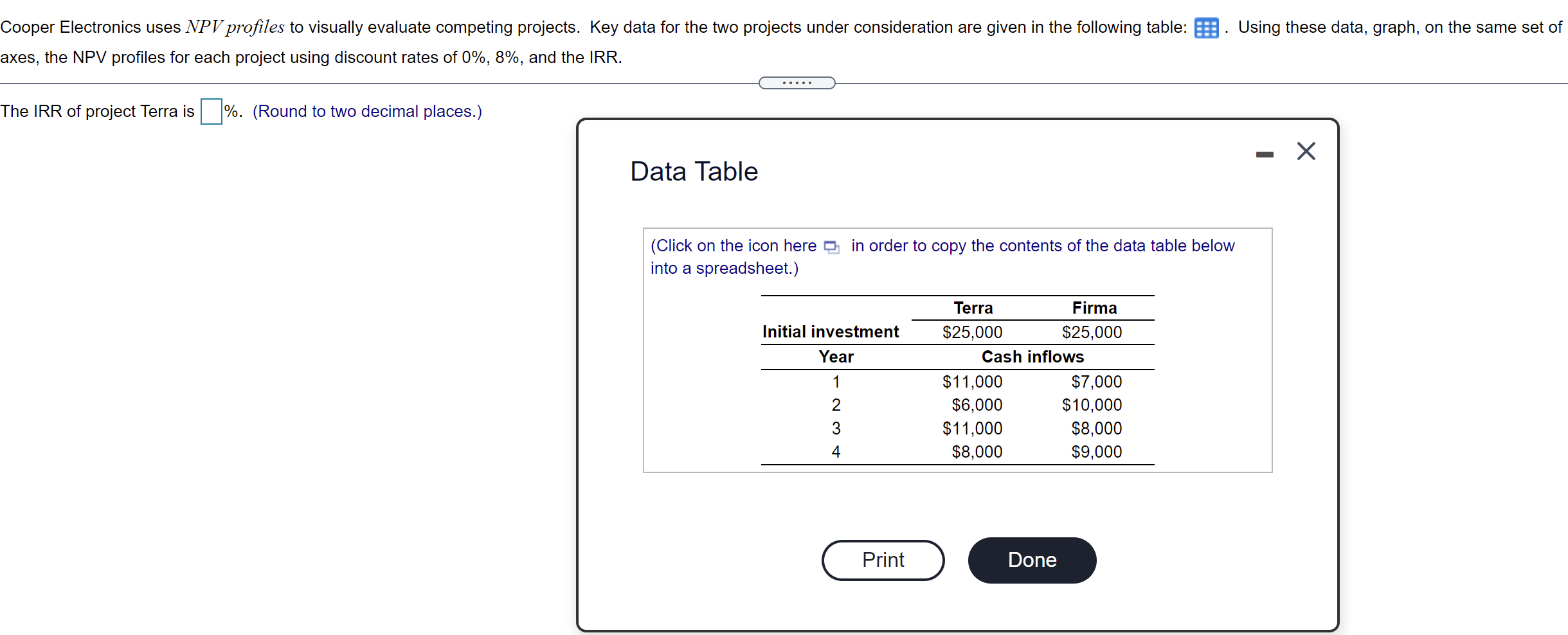Click the copy-to-spreadsheet icon

click(x=830, y=247)
